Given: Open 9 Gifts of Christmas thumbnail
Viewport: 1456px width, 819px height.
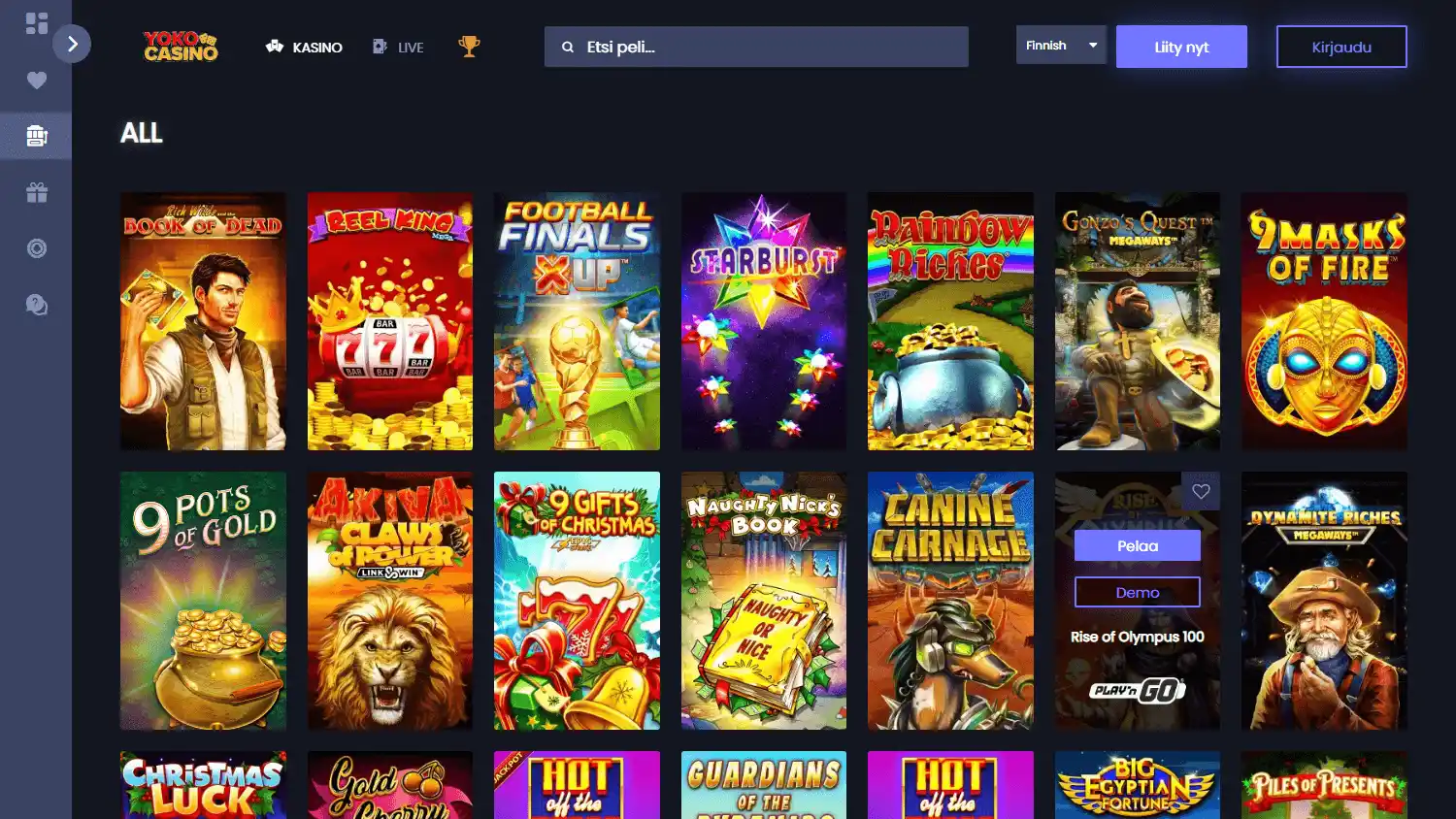Looking at the screenshot, I should tap(577, 601).
